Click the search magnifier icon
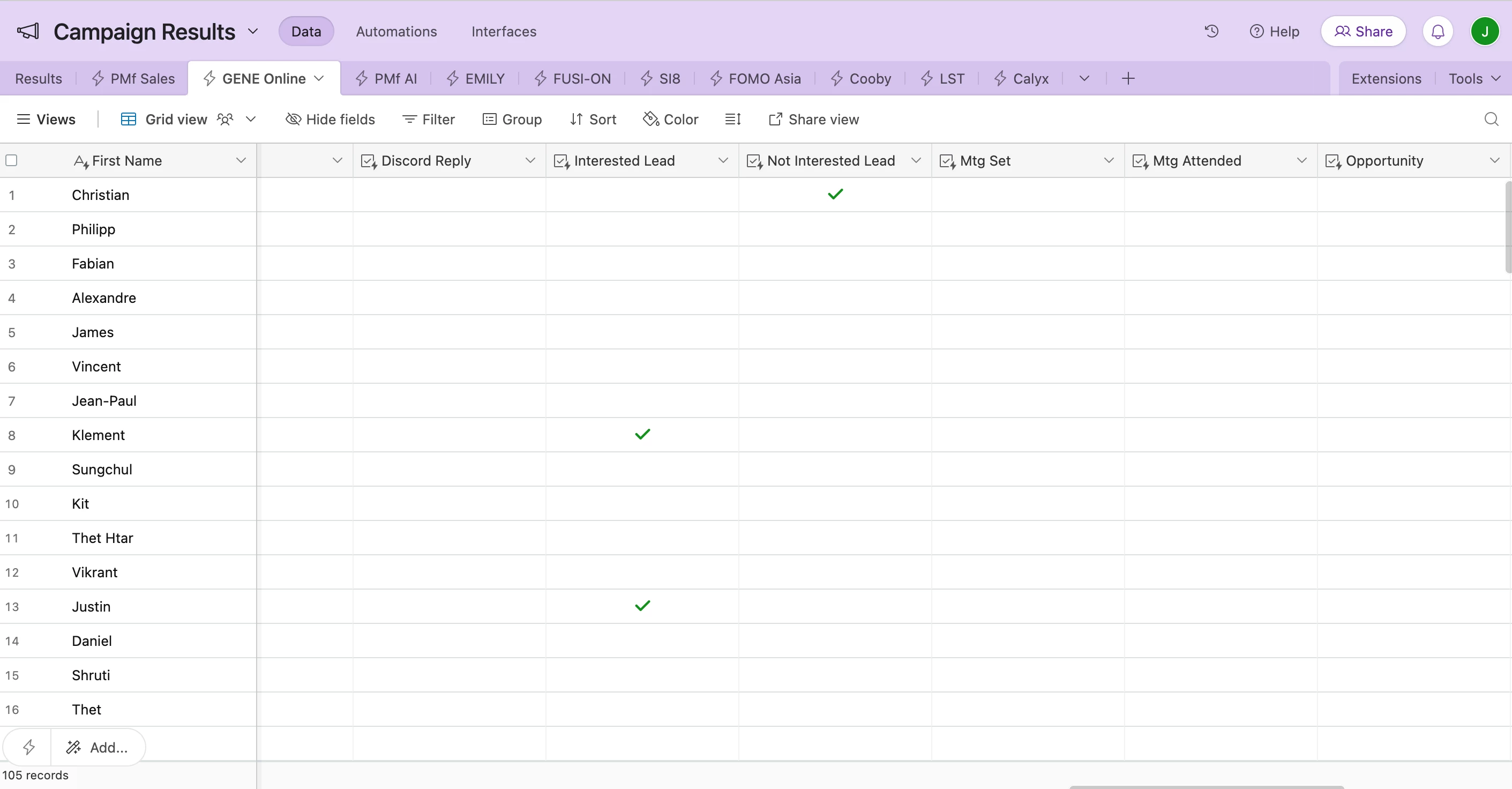 [1491, 119]
